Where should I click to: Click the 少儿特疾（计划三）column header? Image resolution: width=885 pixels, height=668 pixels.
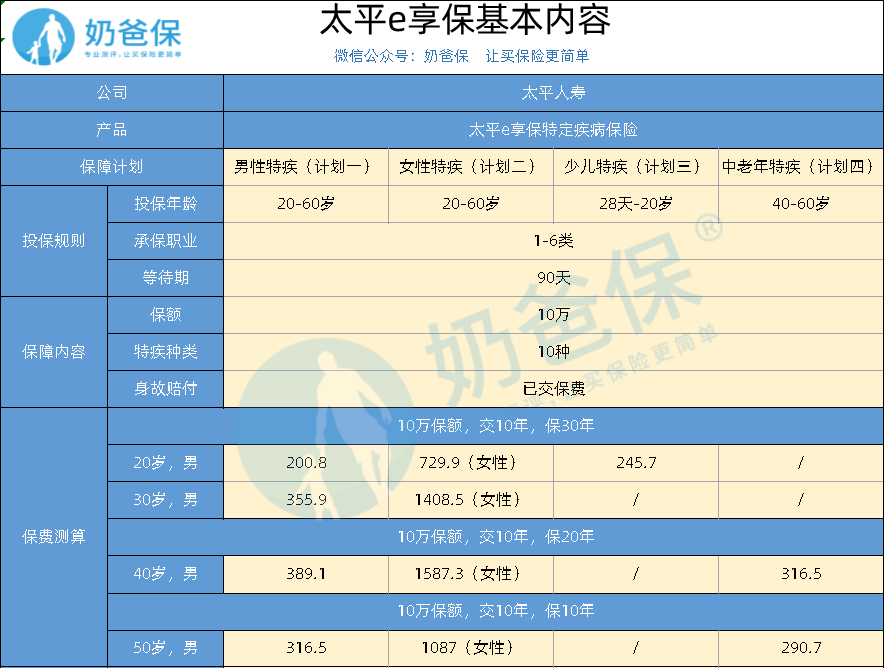click(636, 167)
